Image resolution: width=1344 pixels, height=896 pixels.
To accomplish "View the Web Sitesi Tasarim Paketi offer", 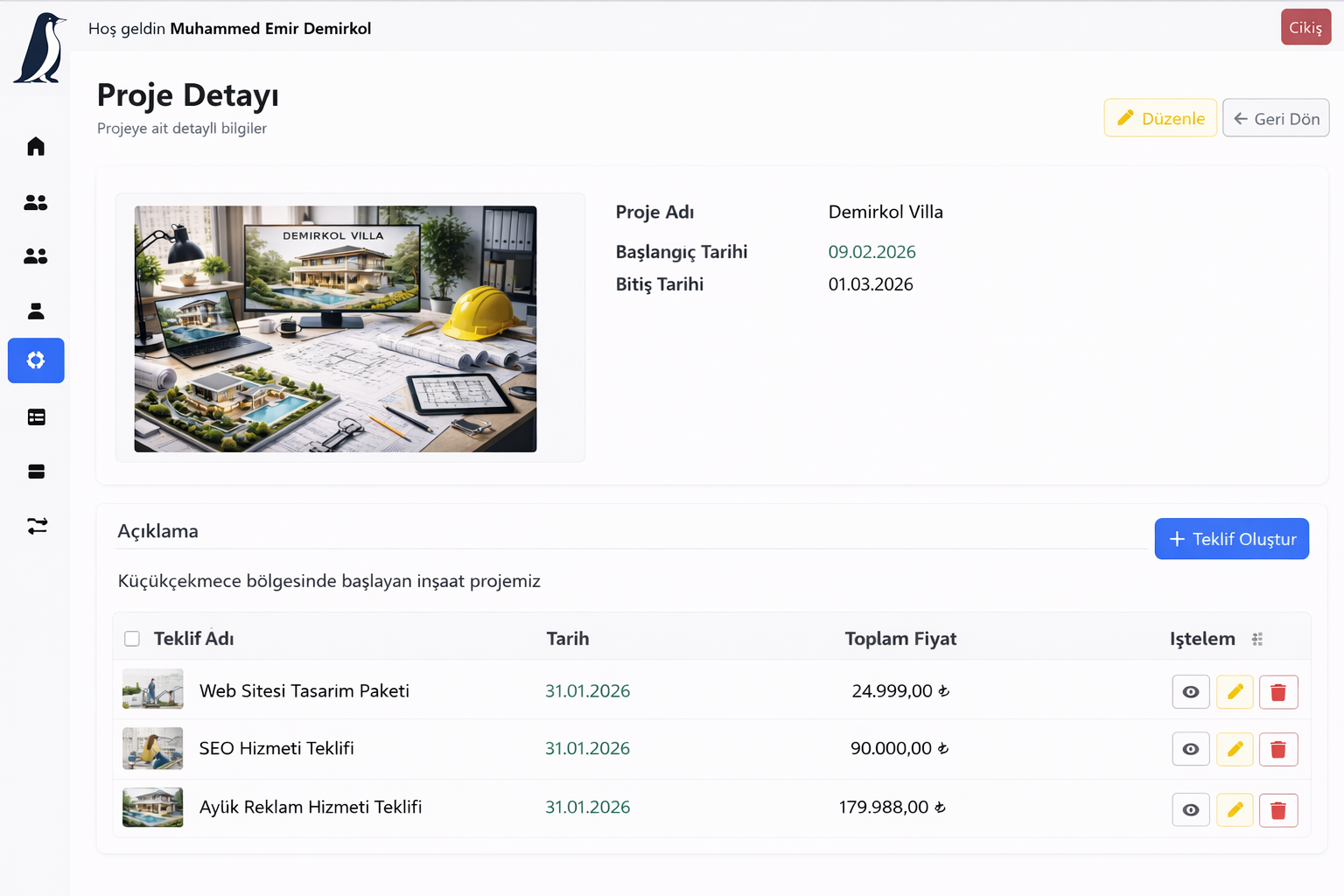I will tap(1190, 692).
